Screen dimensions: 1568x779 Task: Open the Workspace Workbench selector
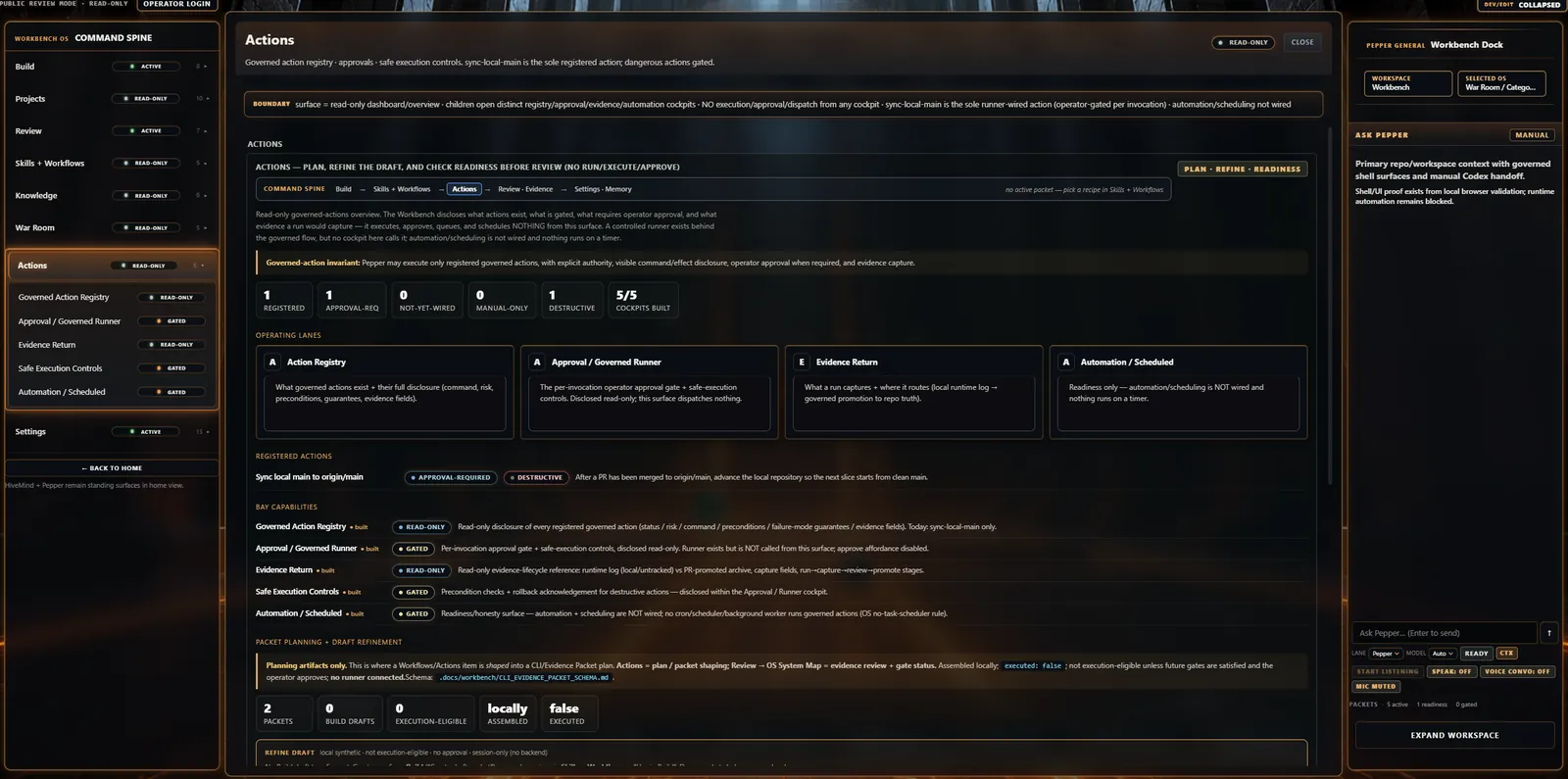[x=1407, y=83]
